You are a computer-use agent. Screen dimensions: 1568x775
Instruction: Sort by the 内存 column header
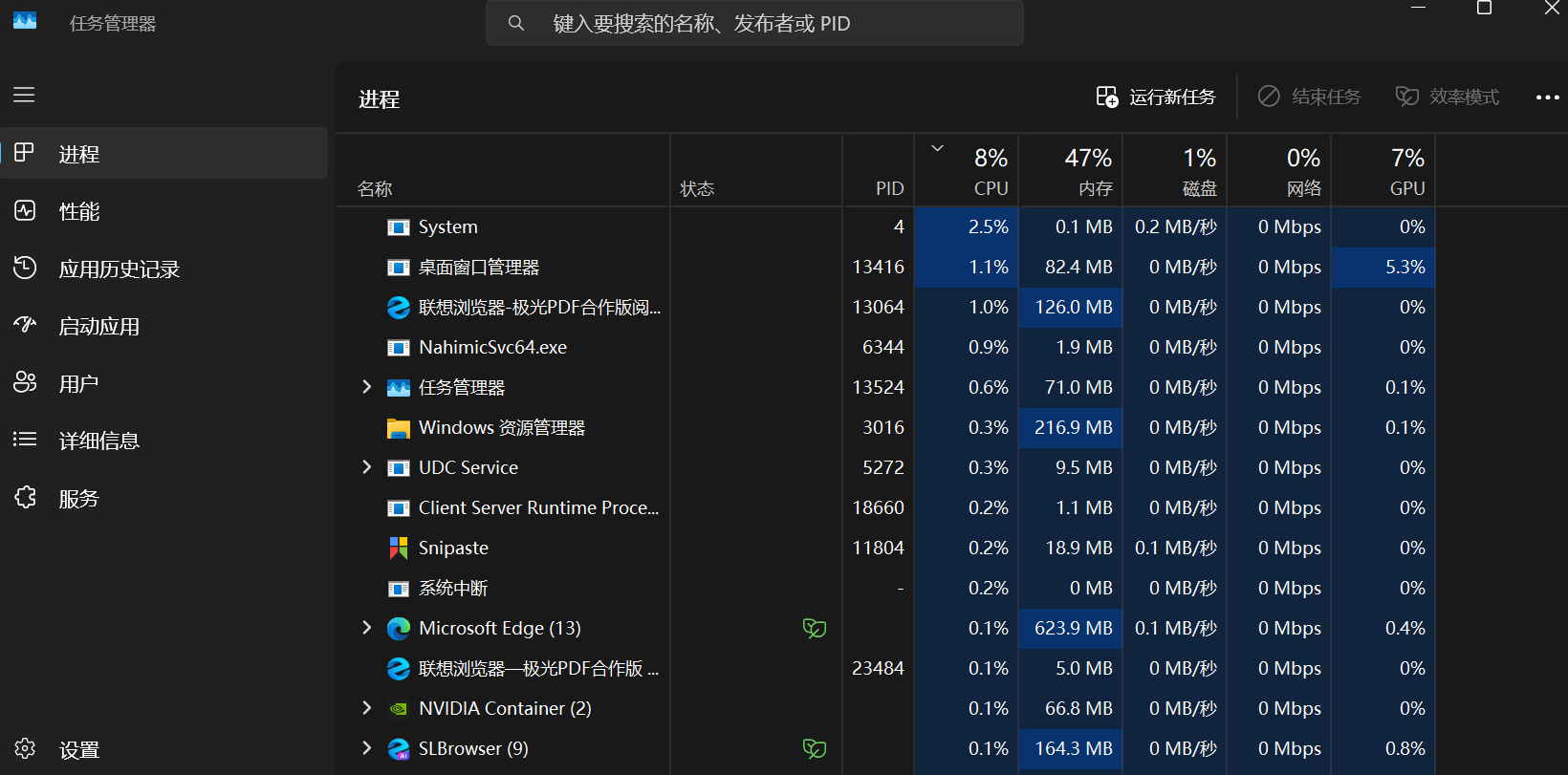pyautogui.click(x=1071, y=170)
